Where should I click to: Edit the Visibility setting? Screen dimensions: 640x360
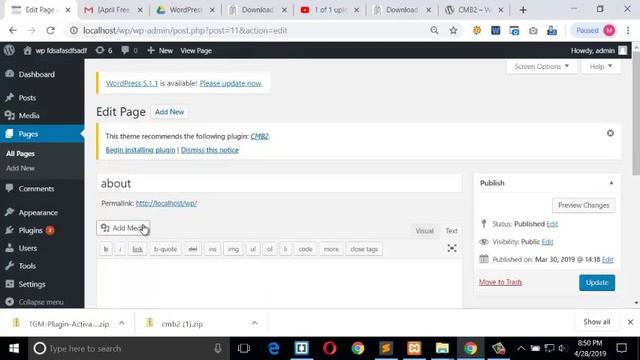pos(547,242)
